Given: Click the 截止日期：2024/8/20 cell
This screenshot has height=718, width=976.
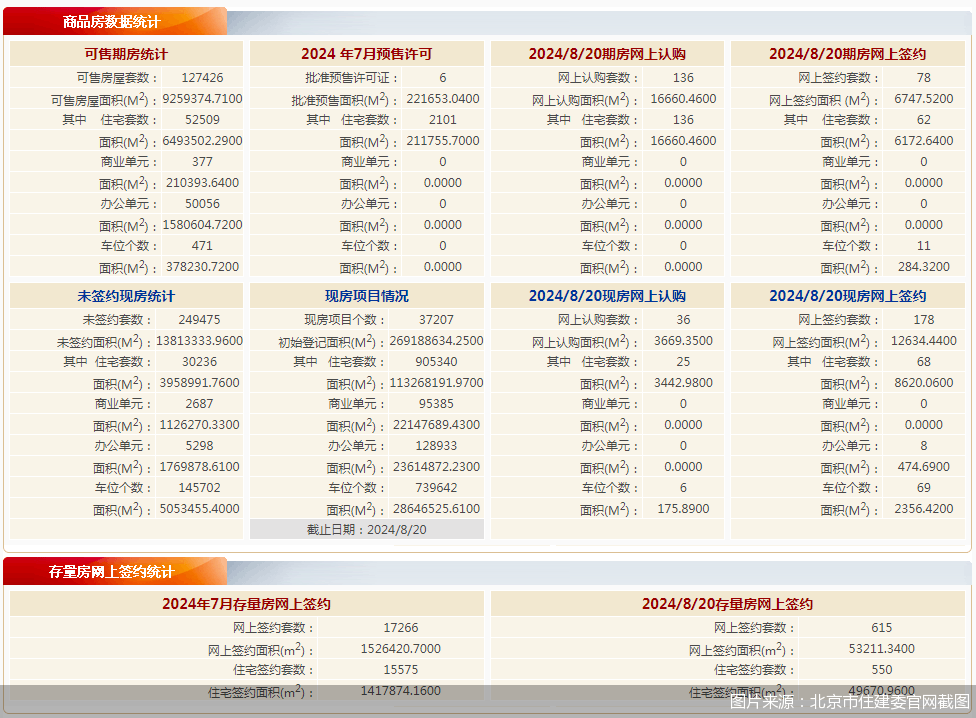Looking at the screenshot, I should pos(367,529).
